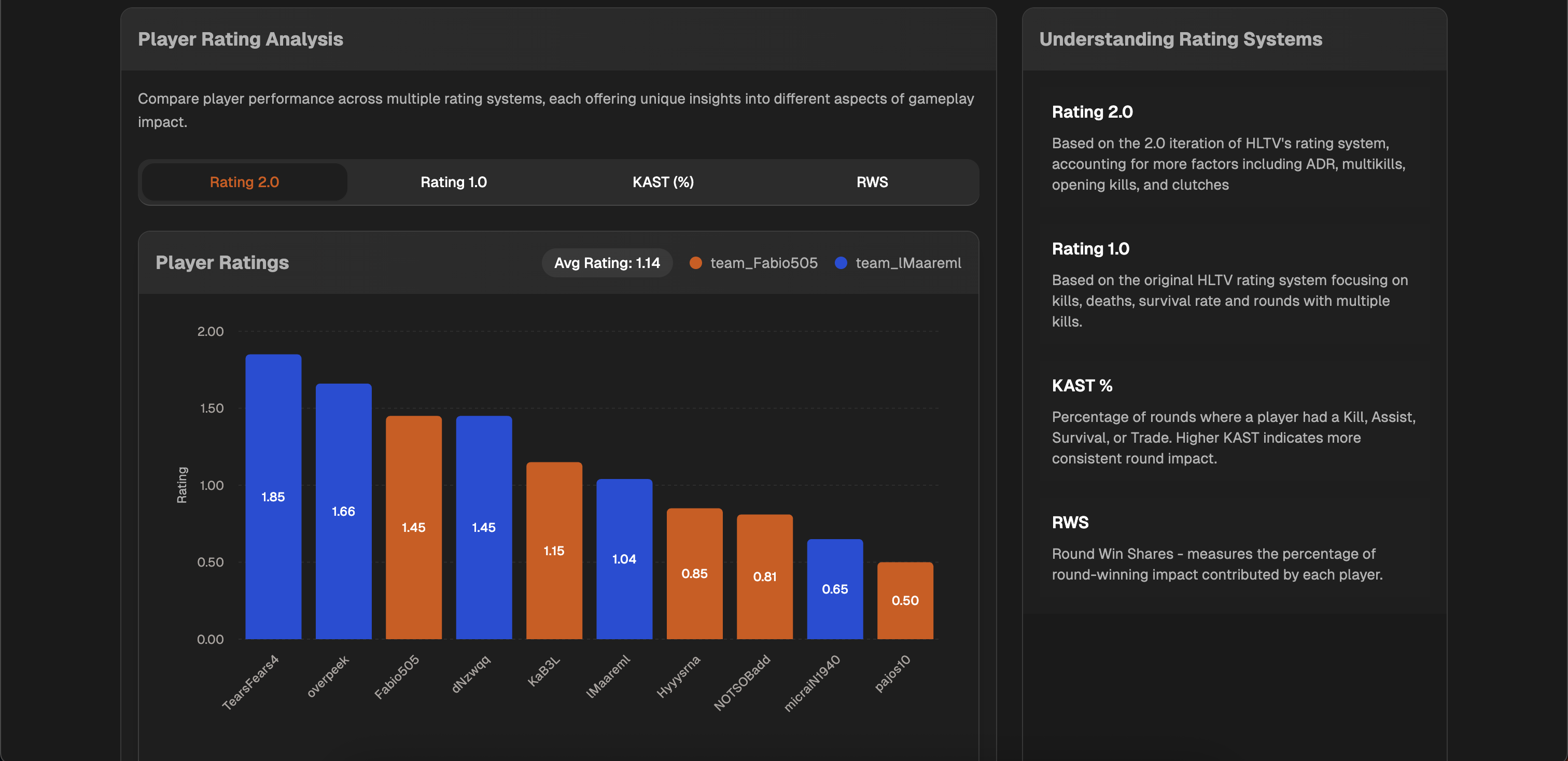Click lMaareml's 1.04 bar
This screenshot has height=761, width=1568.
tap(624, 559)
